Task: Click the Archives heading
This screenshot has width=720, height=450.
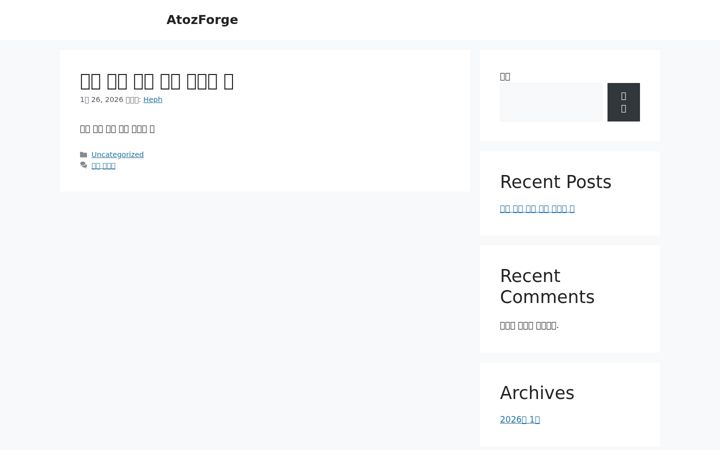Action: click(x=537, y=393)
